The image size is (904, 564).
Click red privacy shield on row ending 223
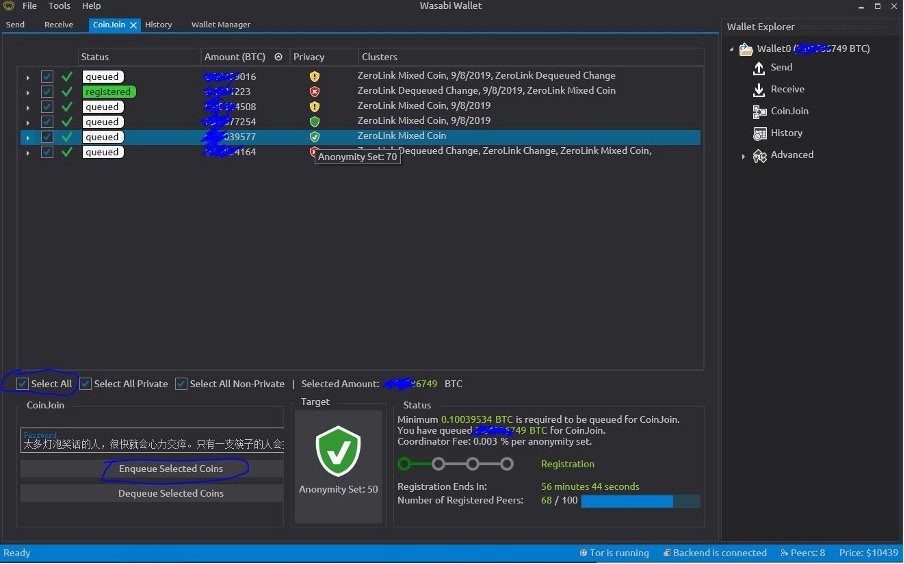(x=314, y=92)
